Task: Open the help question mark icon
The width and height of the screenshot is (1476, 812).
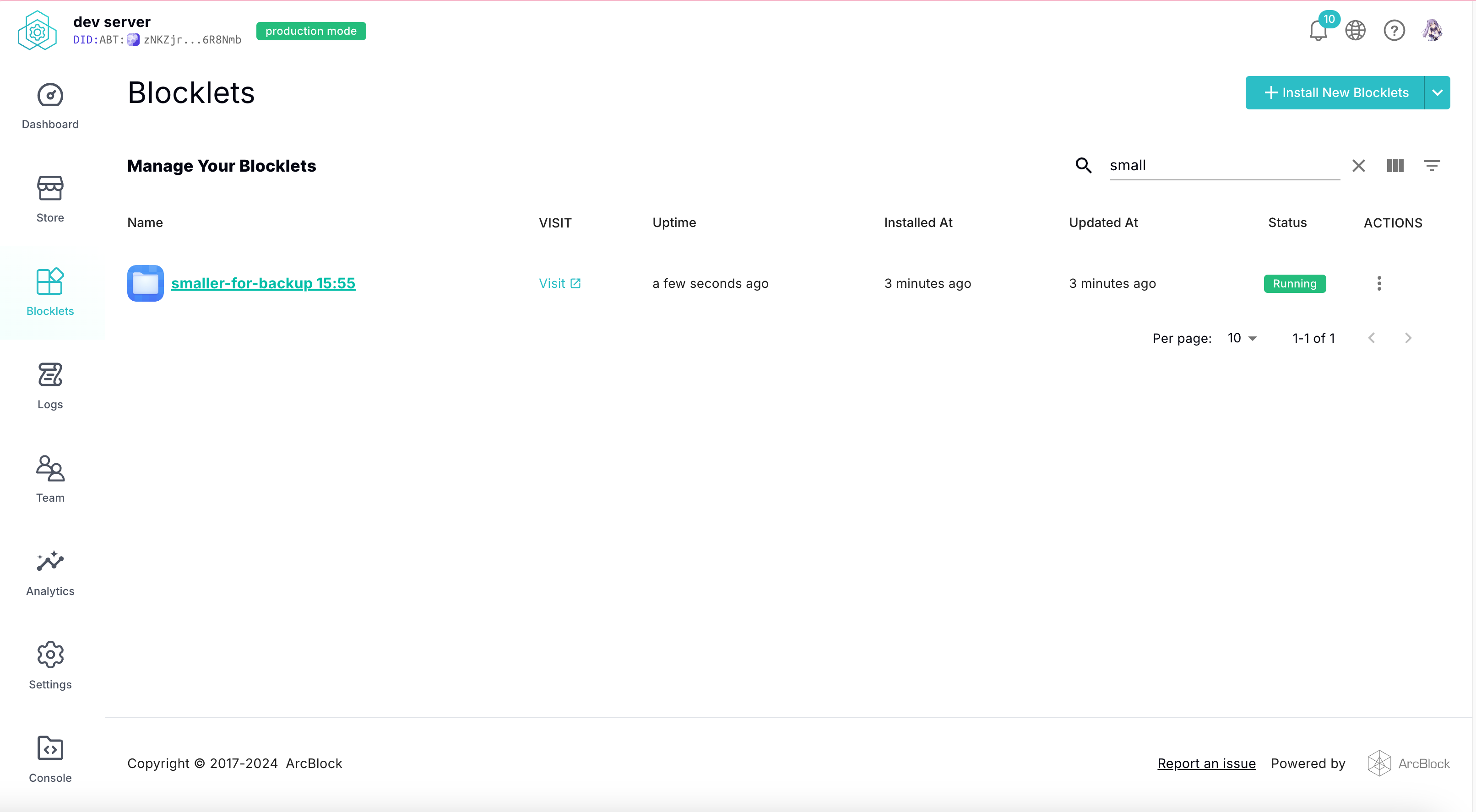Action: click(1394, 30)
